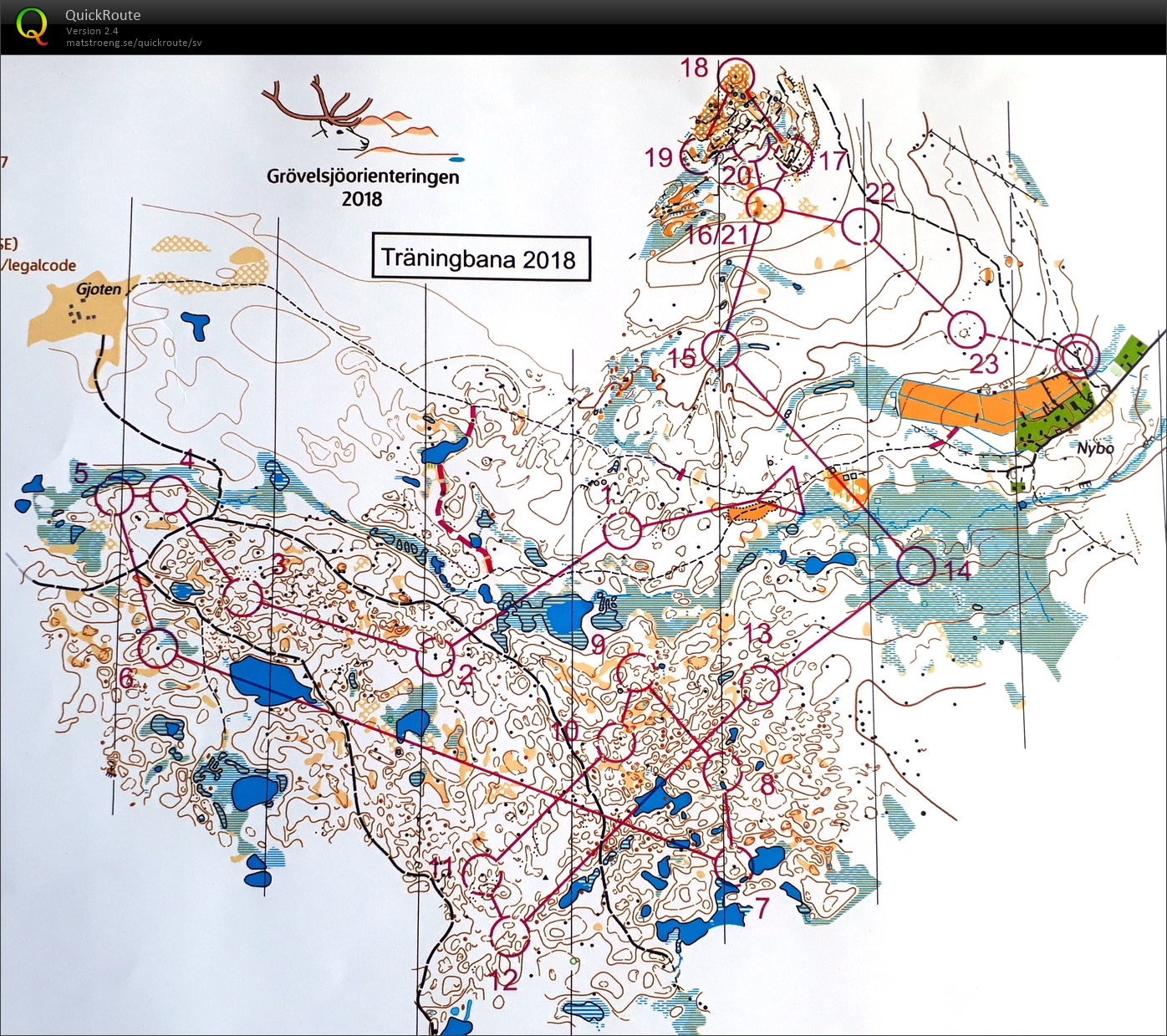
Task: Click the Gjoten place label
Action: point(99,289)
